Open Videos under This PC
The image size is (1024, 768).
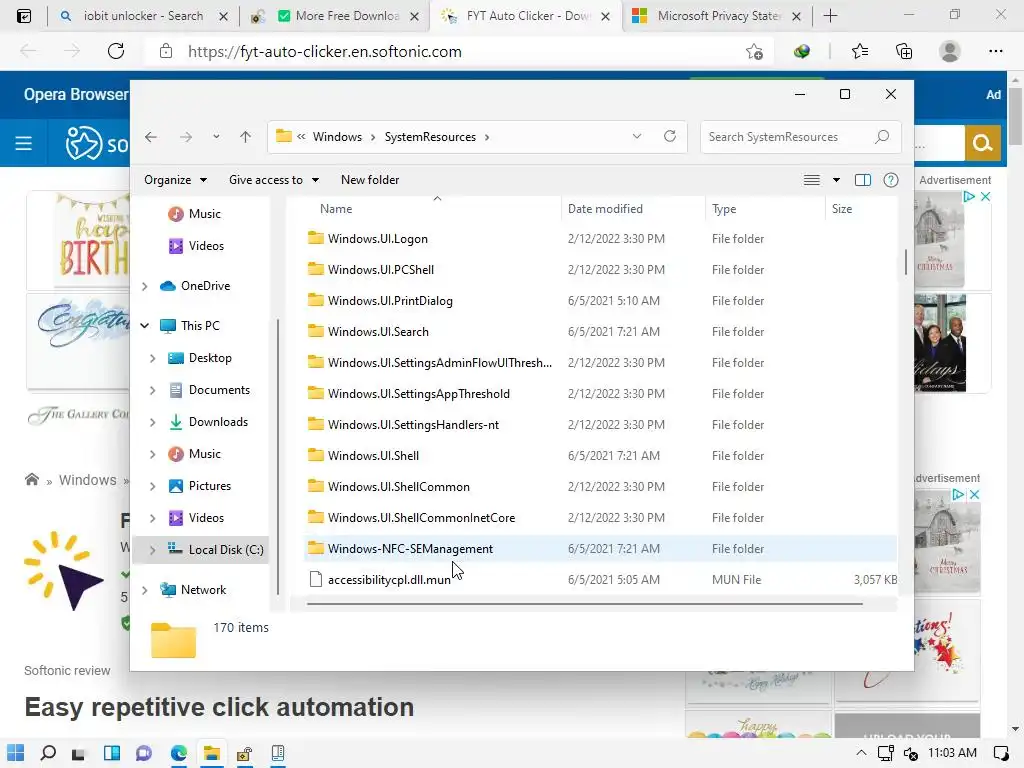point(206,518)
